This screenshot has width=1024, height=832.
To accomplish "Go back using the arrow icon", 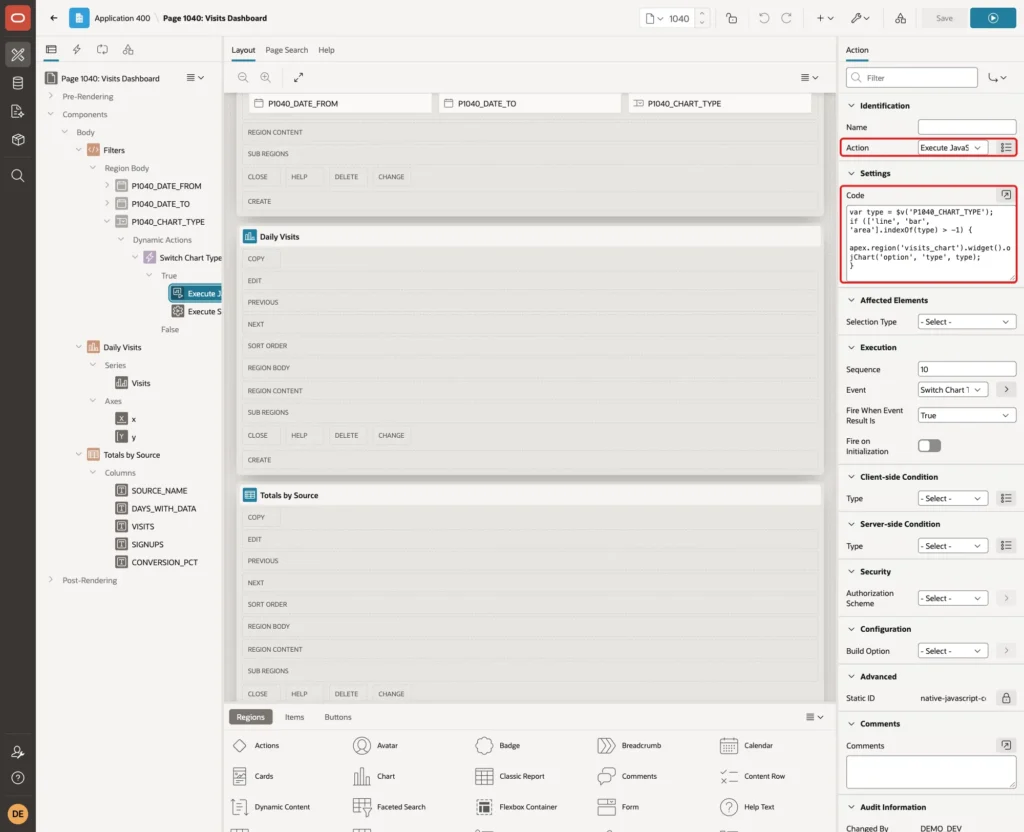I will click(54, 18).
